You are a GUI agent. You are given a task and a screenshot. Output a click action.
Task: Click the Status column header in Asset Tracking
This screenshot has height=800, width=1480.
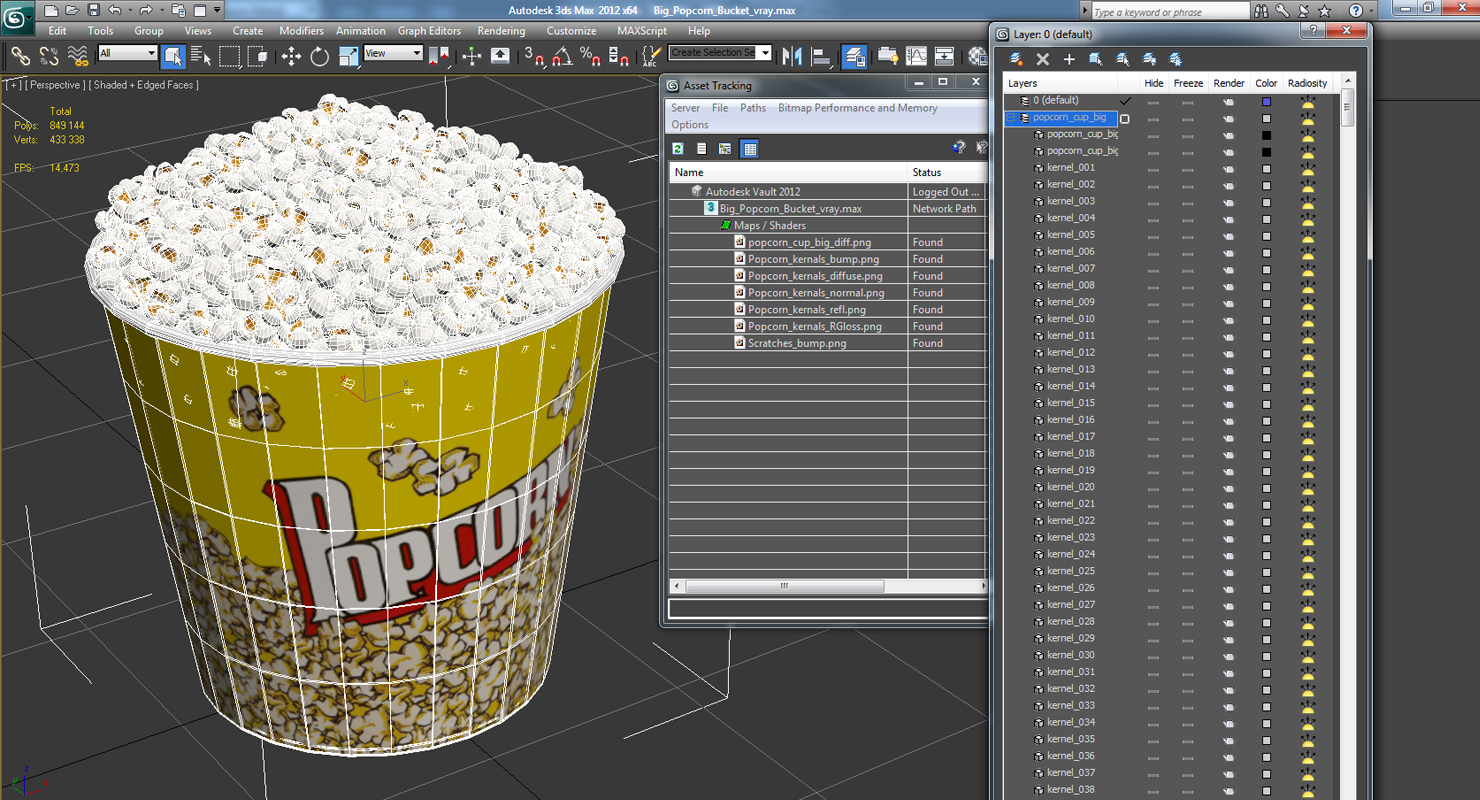tap(947, 172)
